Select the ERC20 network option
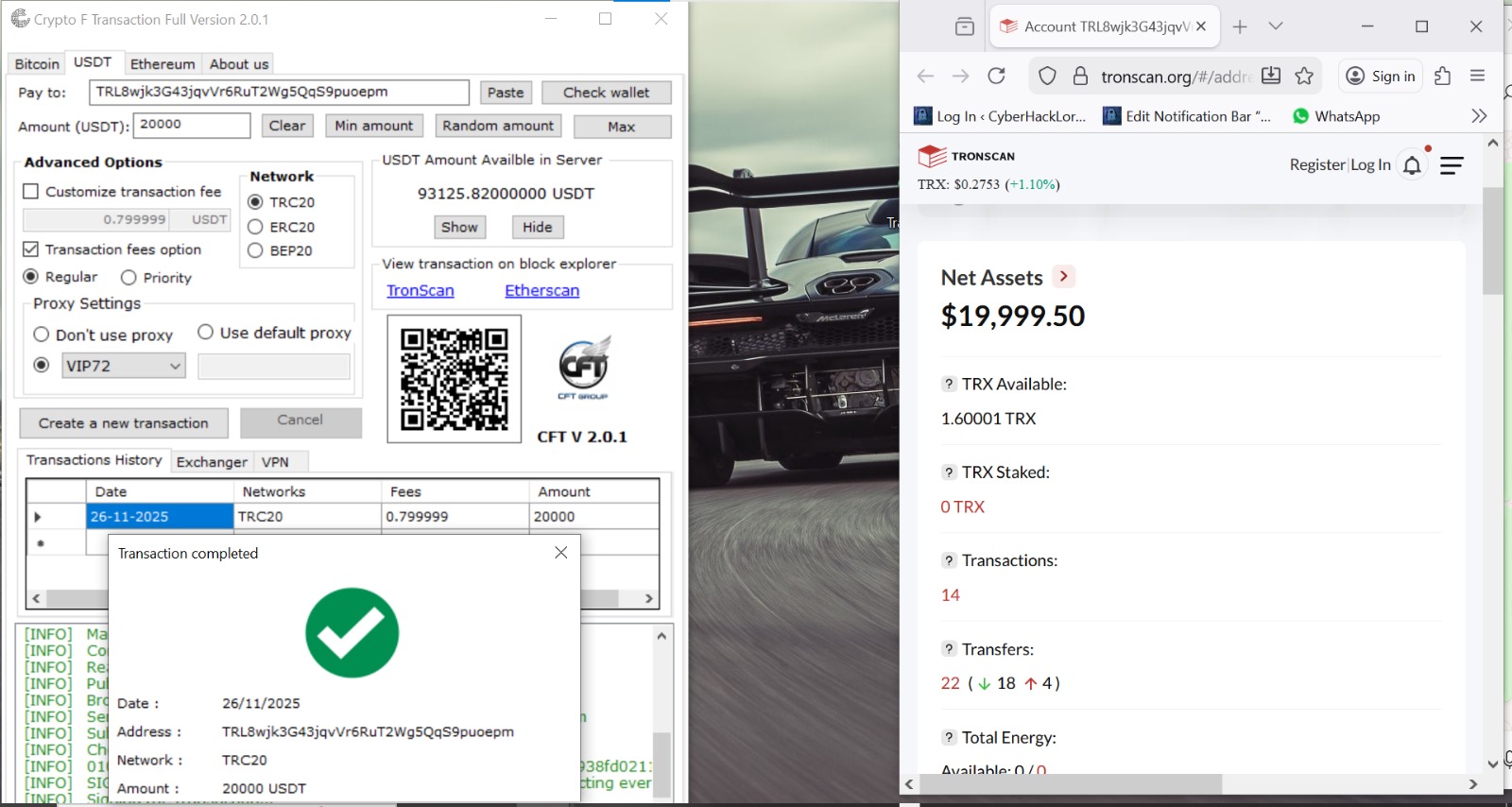The width and height of the screenshot is (1512, 807). pyautogui.click(x=255, y=227)
